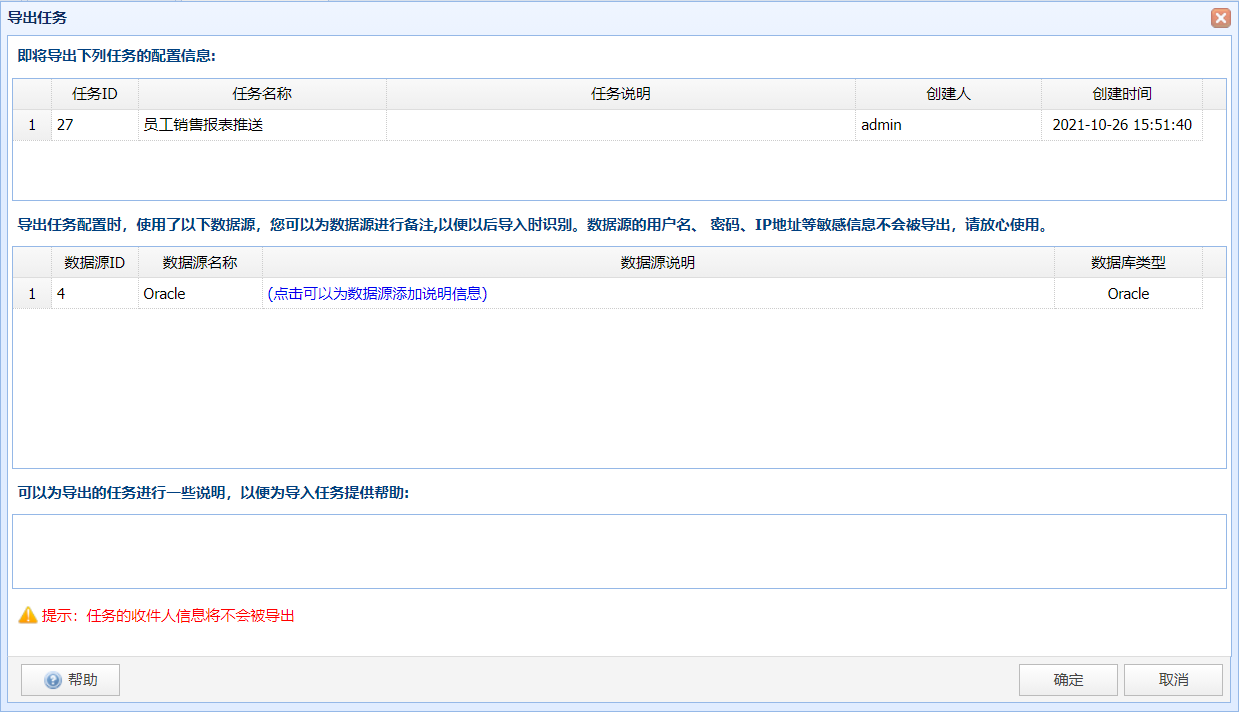Cancel the export with 取消
This screenshot has width=1239, height=712.
click(1173, 680)
